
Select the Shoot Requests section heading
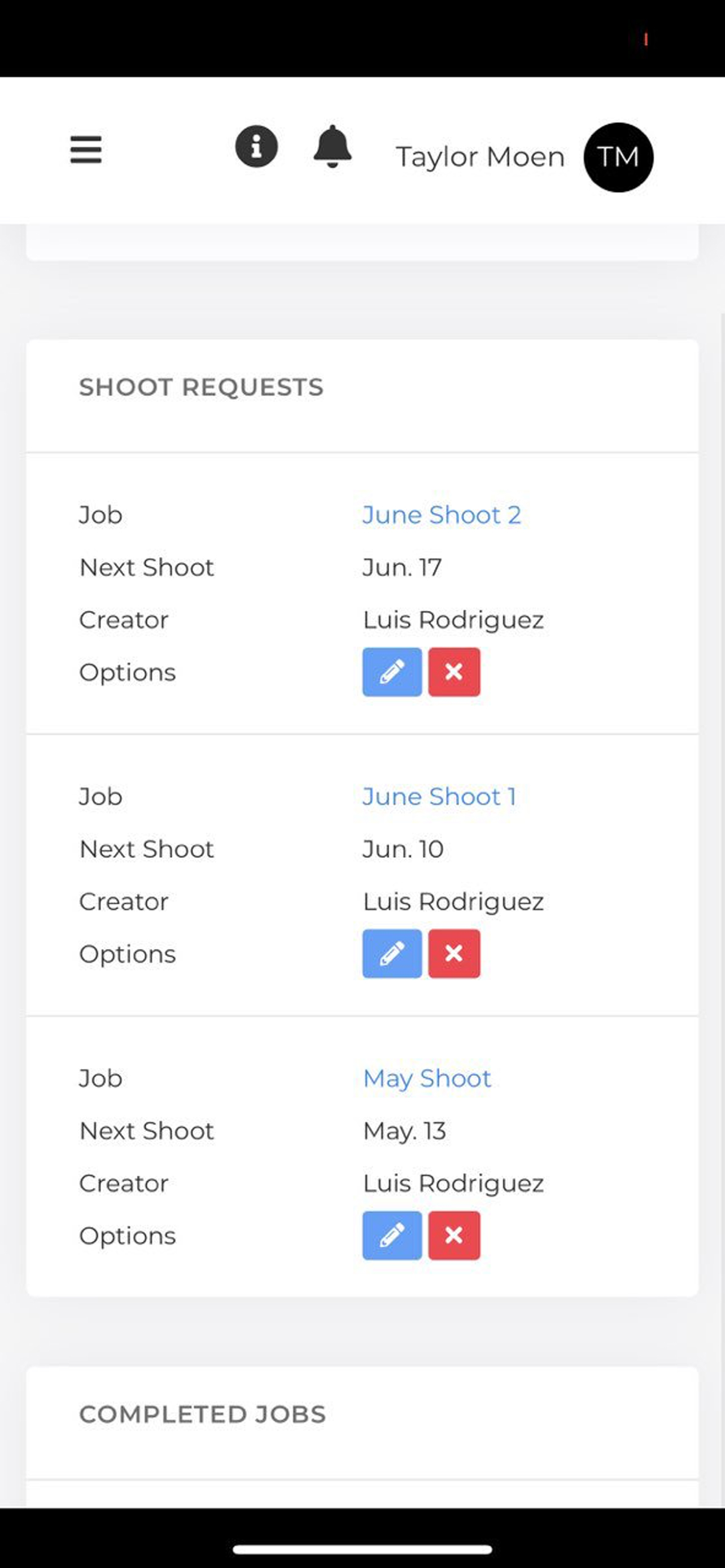pos(202,387)
